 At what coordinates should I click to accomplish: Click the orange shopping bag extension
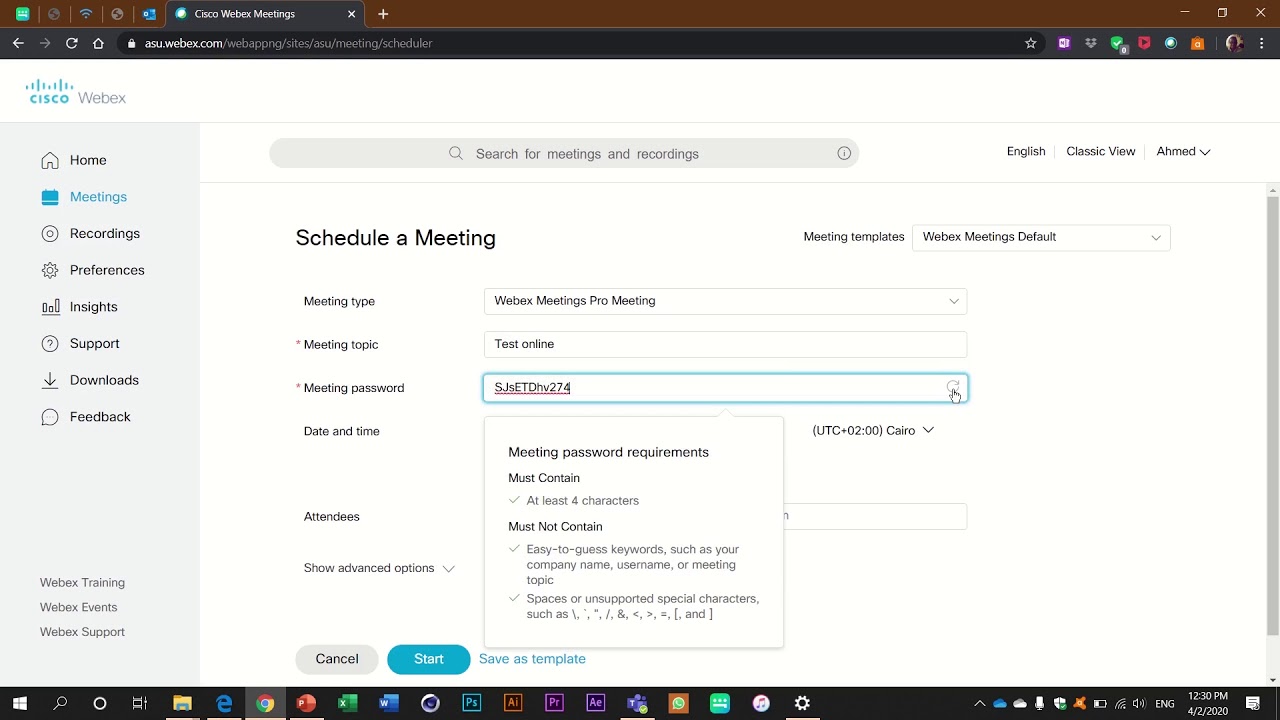point(1198,43)
